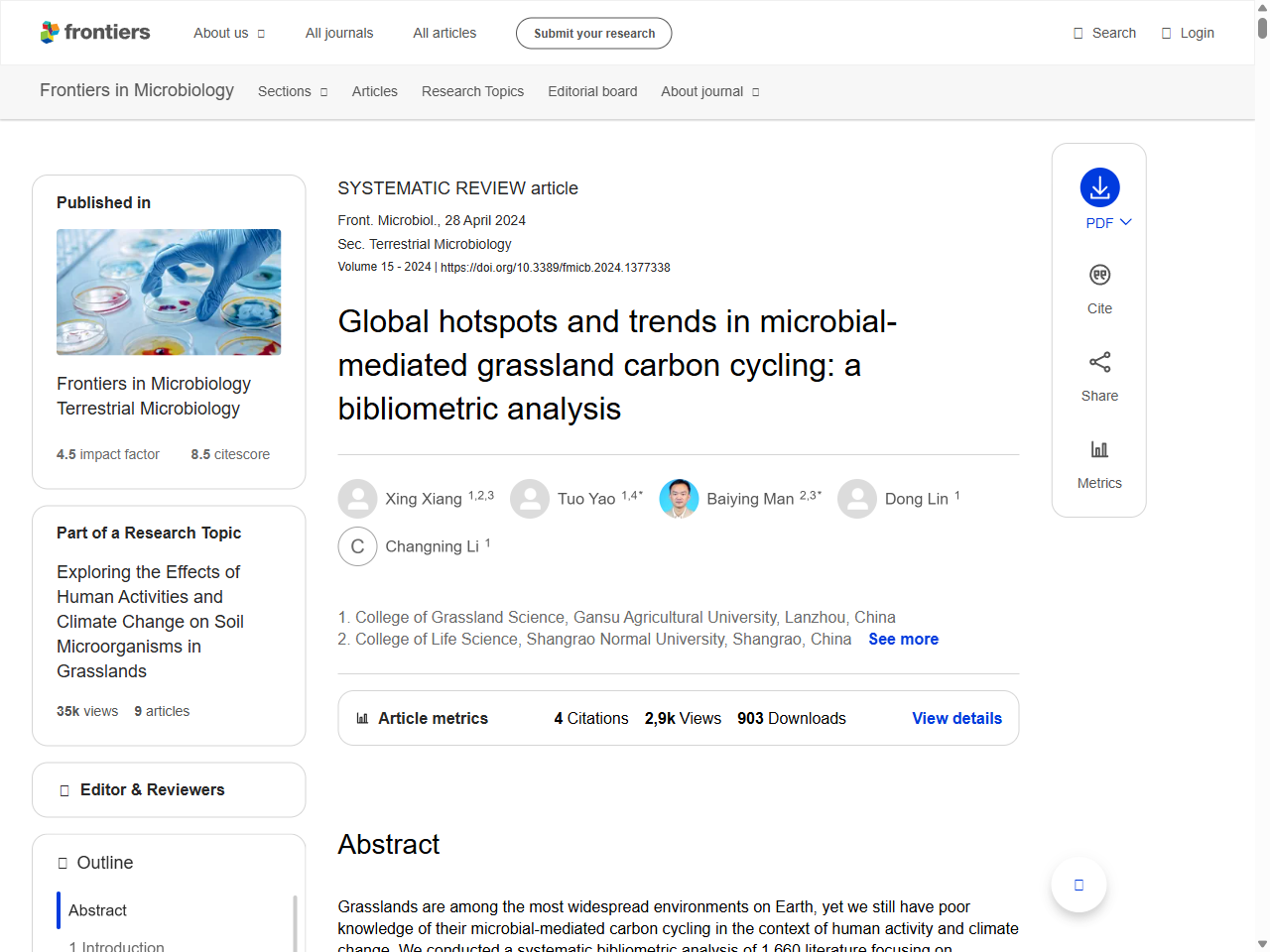The width and height of the screenshot is (1270, 952).
Task: Click the outline panel scrollbar
Action: 295,922
